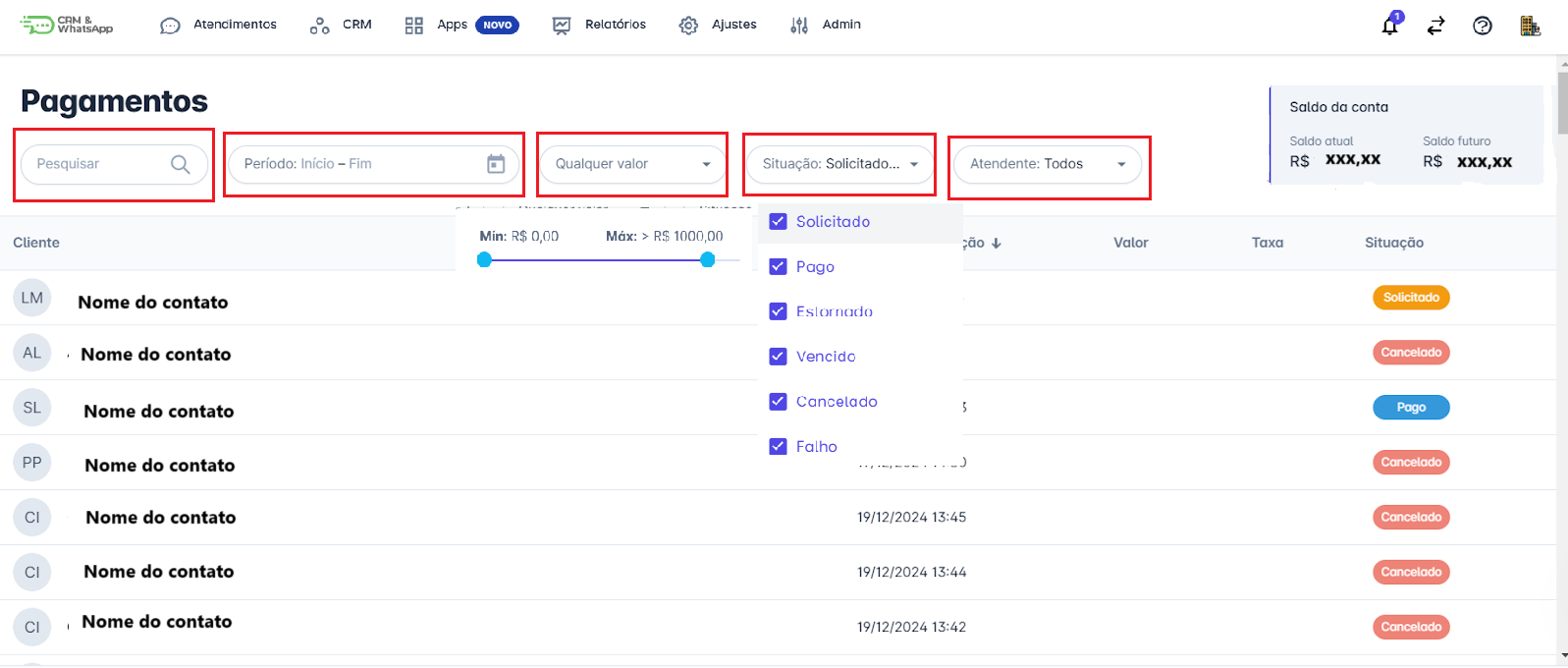Go to the Relatórios menu
1568x668 pixels.
coord(599,25)
